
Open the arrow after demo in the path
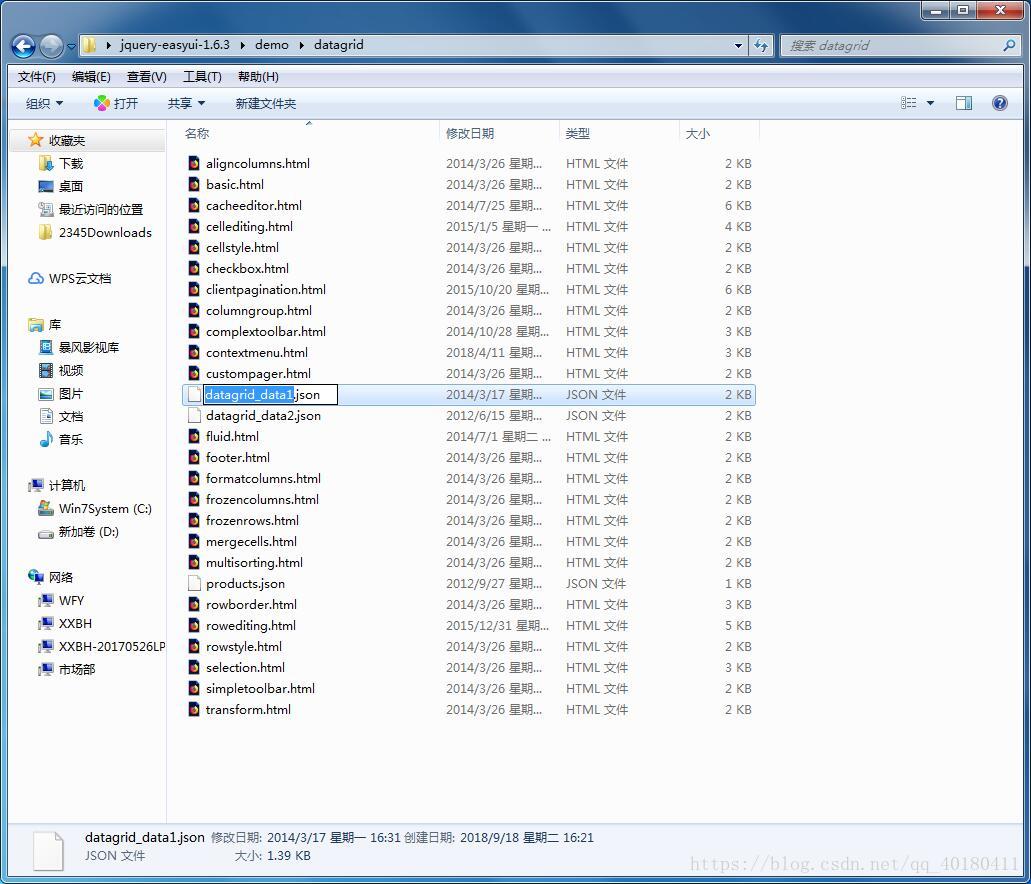click(x=302, y=45)
